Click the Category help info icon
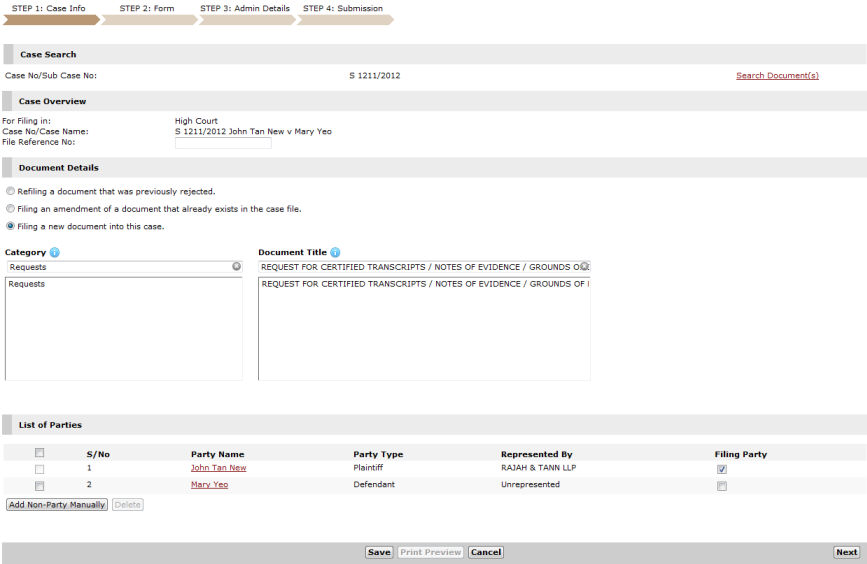 pyautogui.click(x=55, y=253)
